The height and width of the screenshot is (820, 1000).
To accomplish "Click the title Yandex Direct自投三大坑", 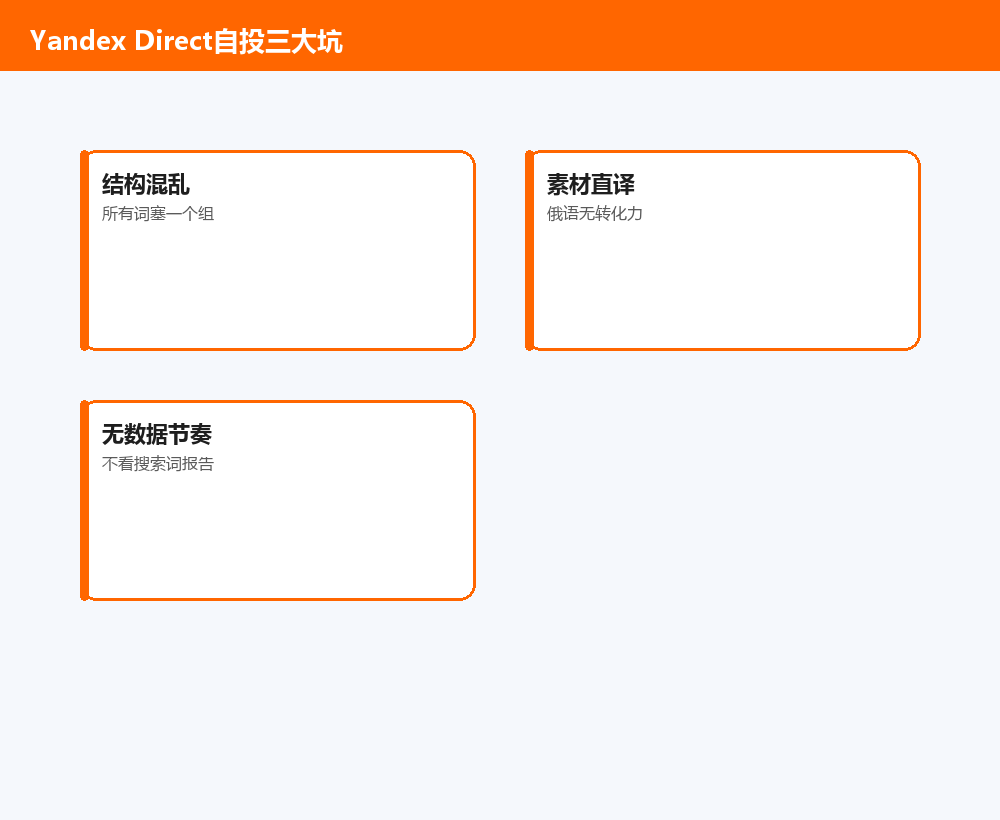I will [186, 41].
